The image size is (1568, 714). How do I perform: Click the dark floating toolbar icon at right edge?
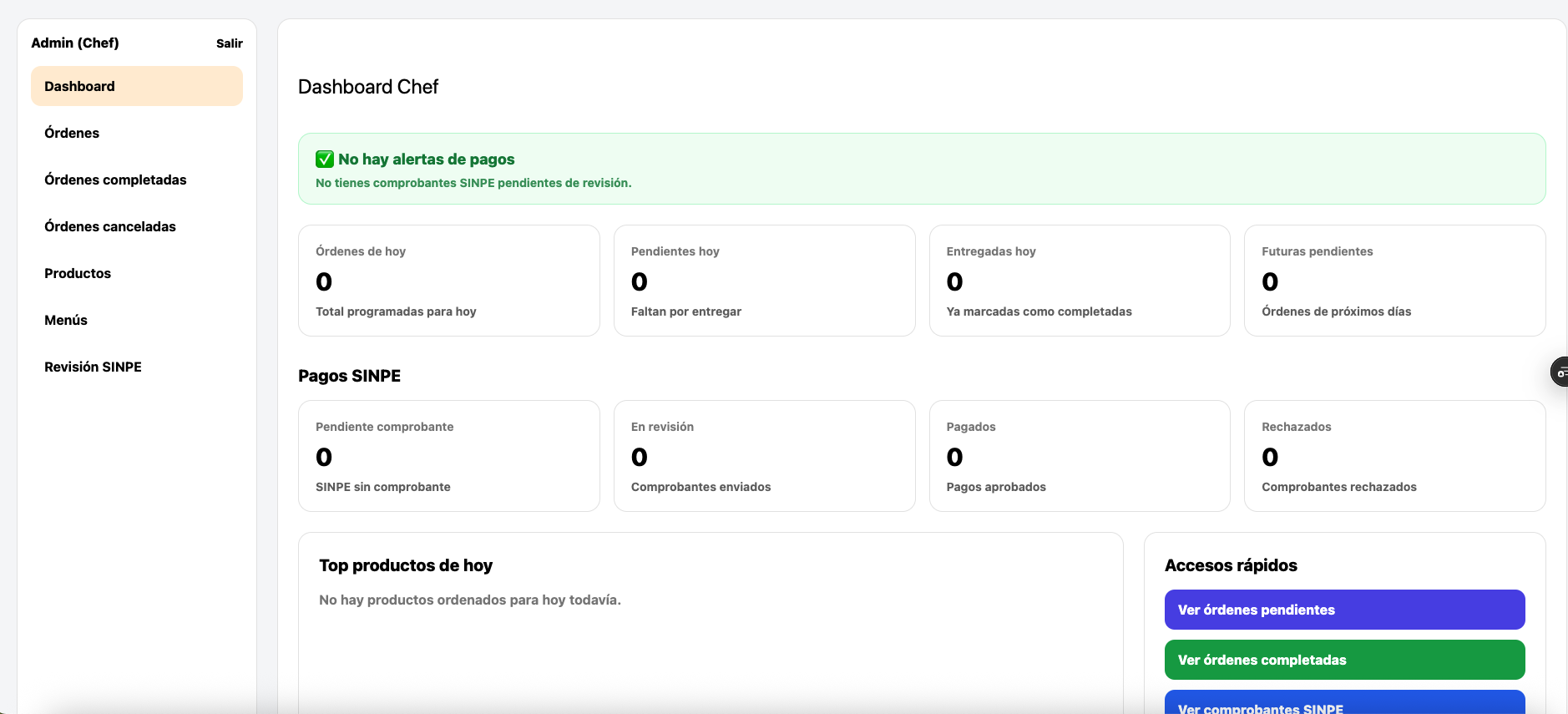(x=1560, y=372)
